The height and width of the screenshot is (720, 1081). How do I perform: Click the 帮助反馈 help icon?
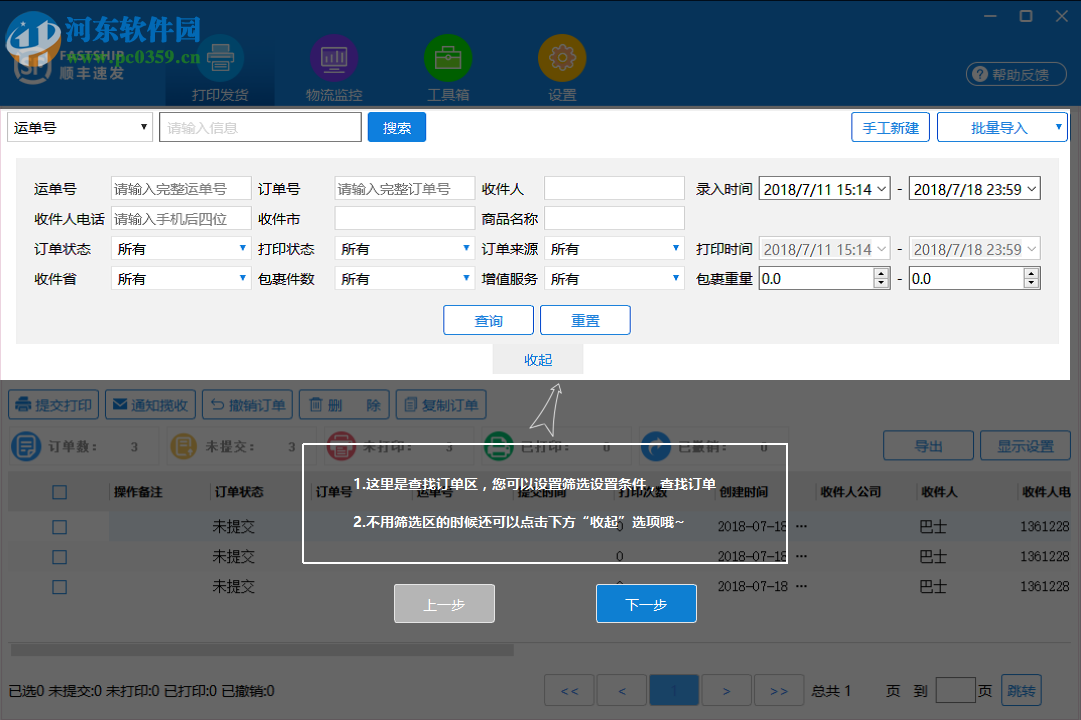pyautogui.click(x=1016, y=74)
